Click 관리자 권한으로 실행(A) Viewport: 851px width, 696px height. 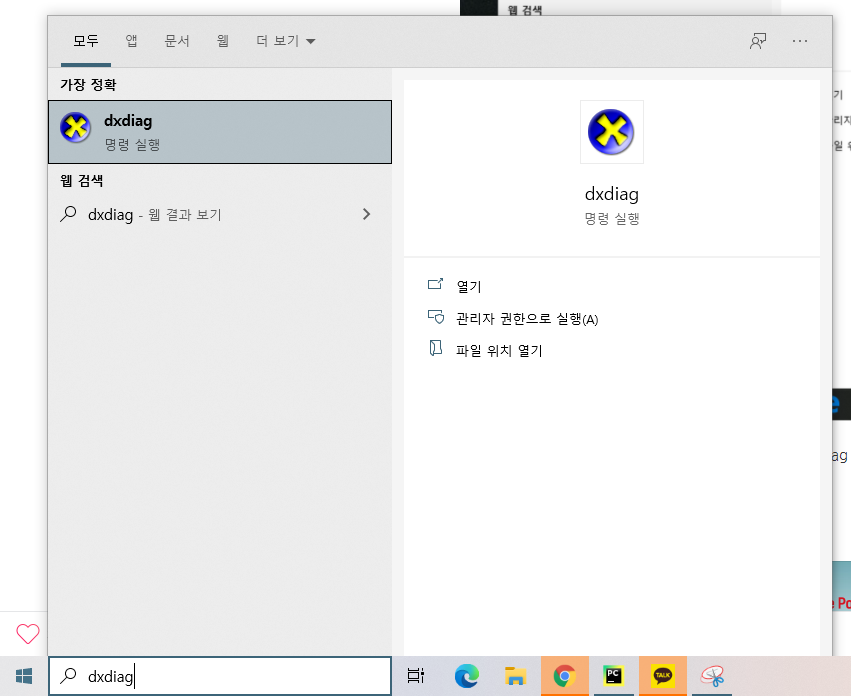(527, 319)
